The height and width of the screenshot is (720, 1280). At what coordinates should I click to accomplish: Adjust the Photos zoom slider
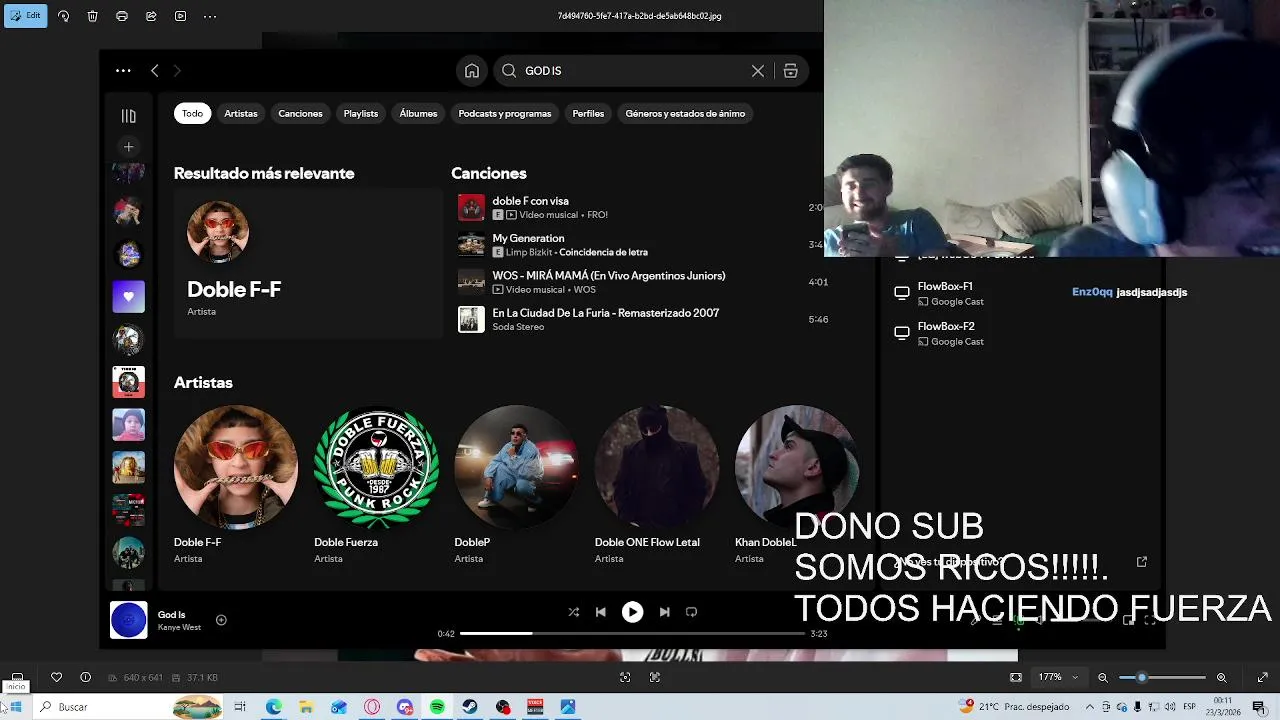point(1162,677)
